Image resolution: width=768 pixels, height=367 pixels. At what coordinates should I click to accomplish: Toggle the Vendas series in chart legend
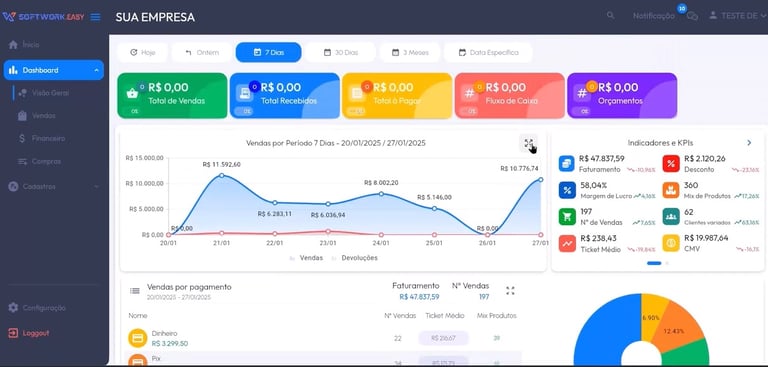(306, 258)
